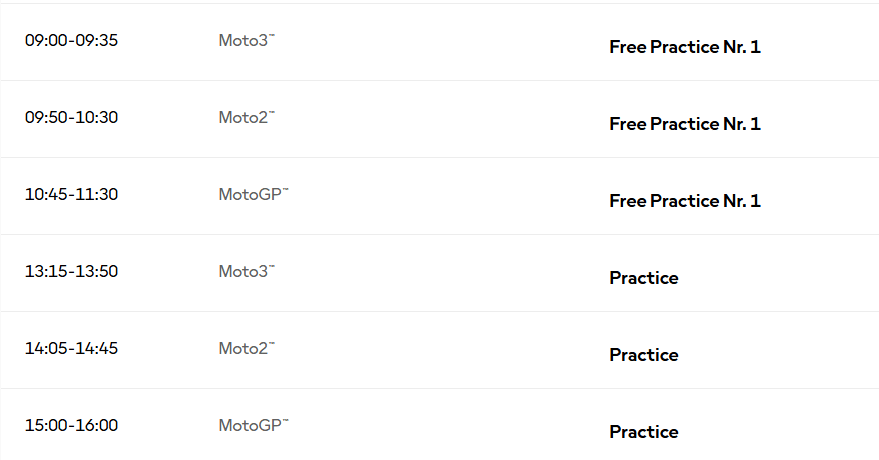Open Moto2 Free Practice Nr. 1 session
The image size is (879, 460).
684,124
